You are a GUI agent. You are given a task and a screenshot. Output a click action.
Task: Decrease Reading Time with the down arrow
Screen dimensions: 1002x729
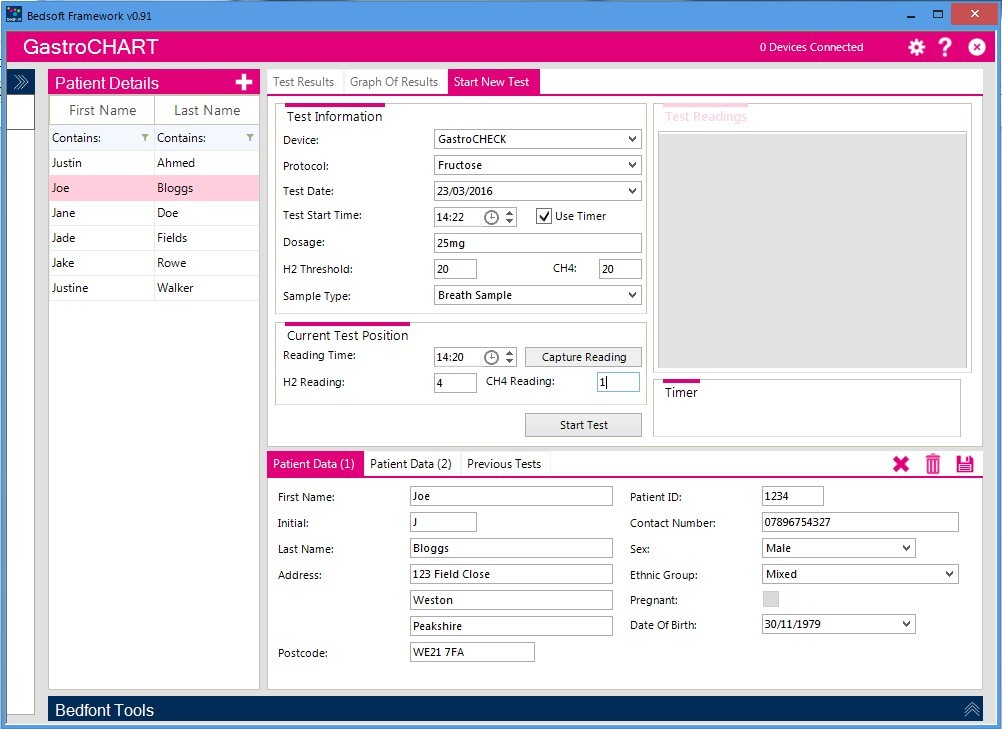pyautogui.click(x=509, y=361)
